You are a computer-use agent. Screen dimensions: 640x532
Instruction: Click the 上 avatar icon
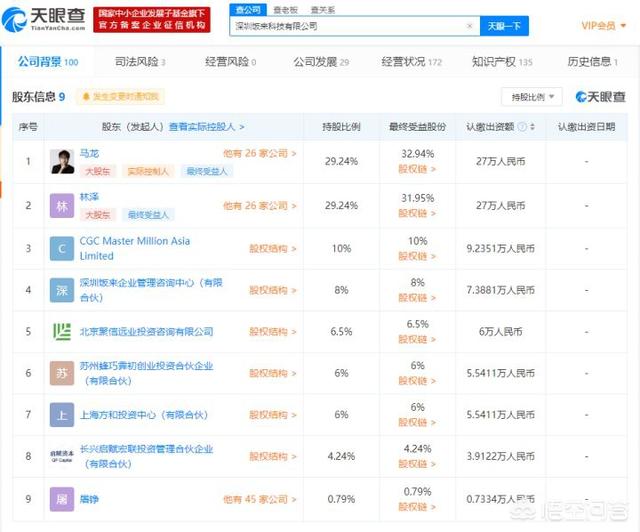[62, 415]
